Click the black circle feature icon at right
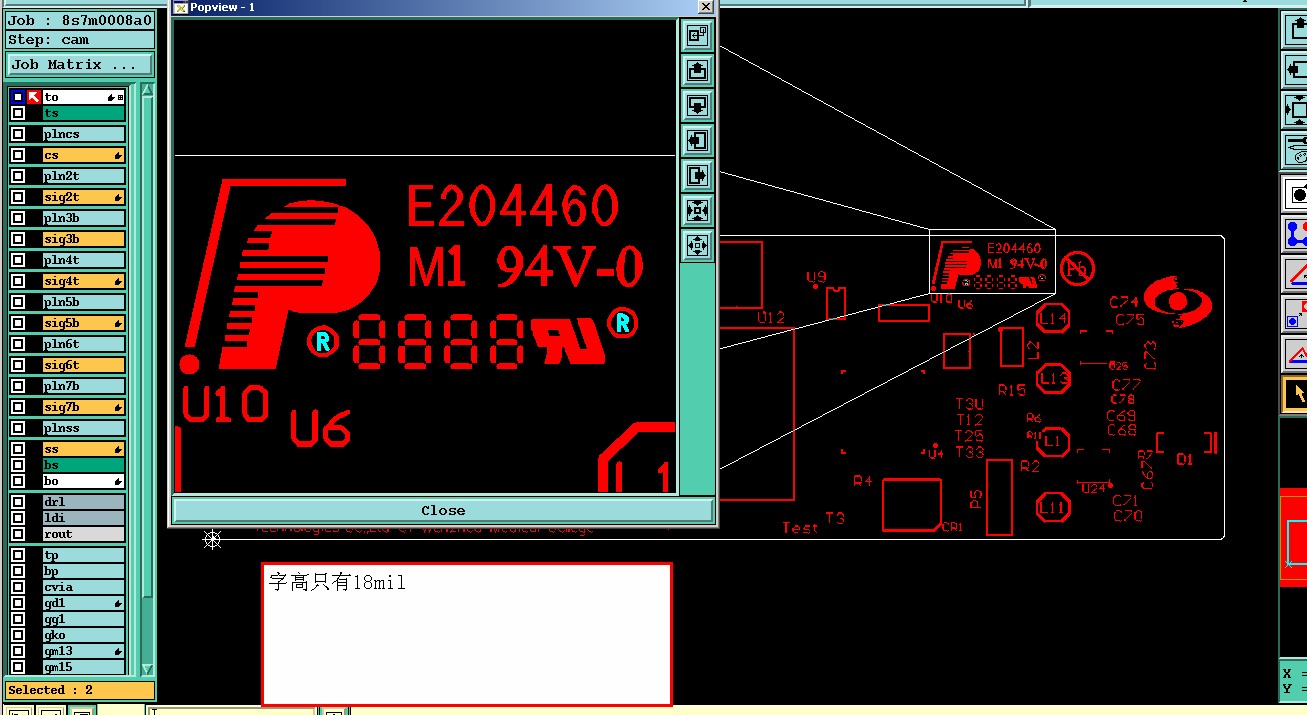This screenshot has height=715, width=1307. (x=1296, y=194)
